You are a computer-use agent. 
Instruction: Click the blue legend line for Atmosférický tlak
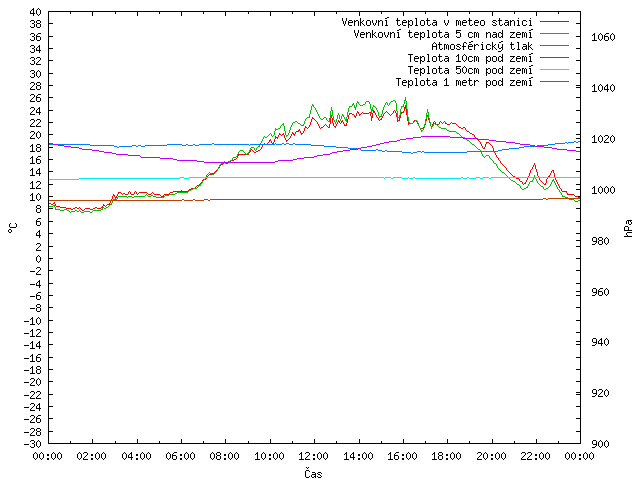pyautogui.click(x=554, y=46)
